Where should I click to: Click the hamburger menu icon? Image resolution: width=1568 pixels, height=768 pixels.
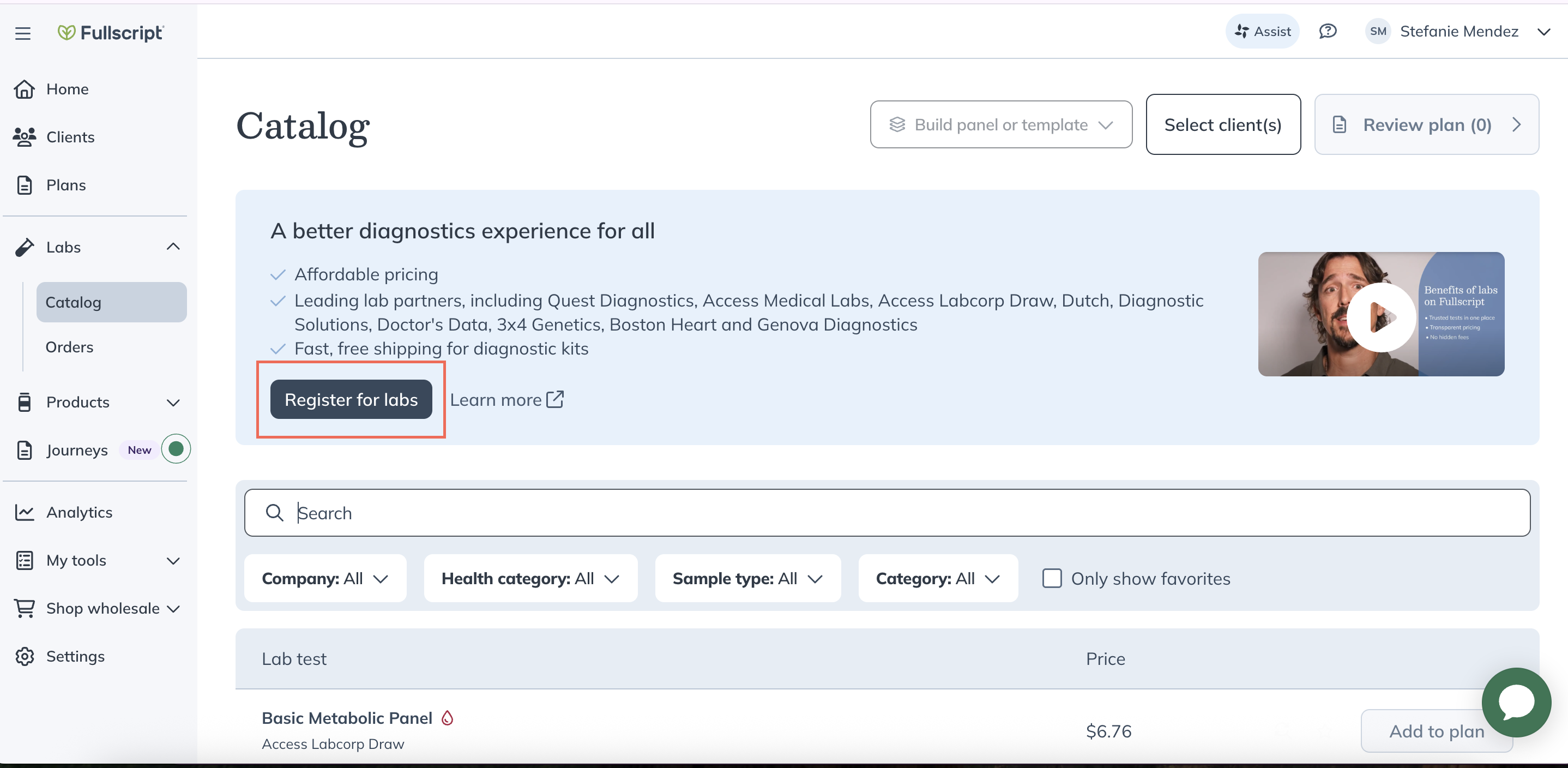(22, 33)
